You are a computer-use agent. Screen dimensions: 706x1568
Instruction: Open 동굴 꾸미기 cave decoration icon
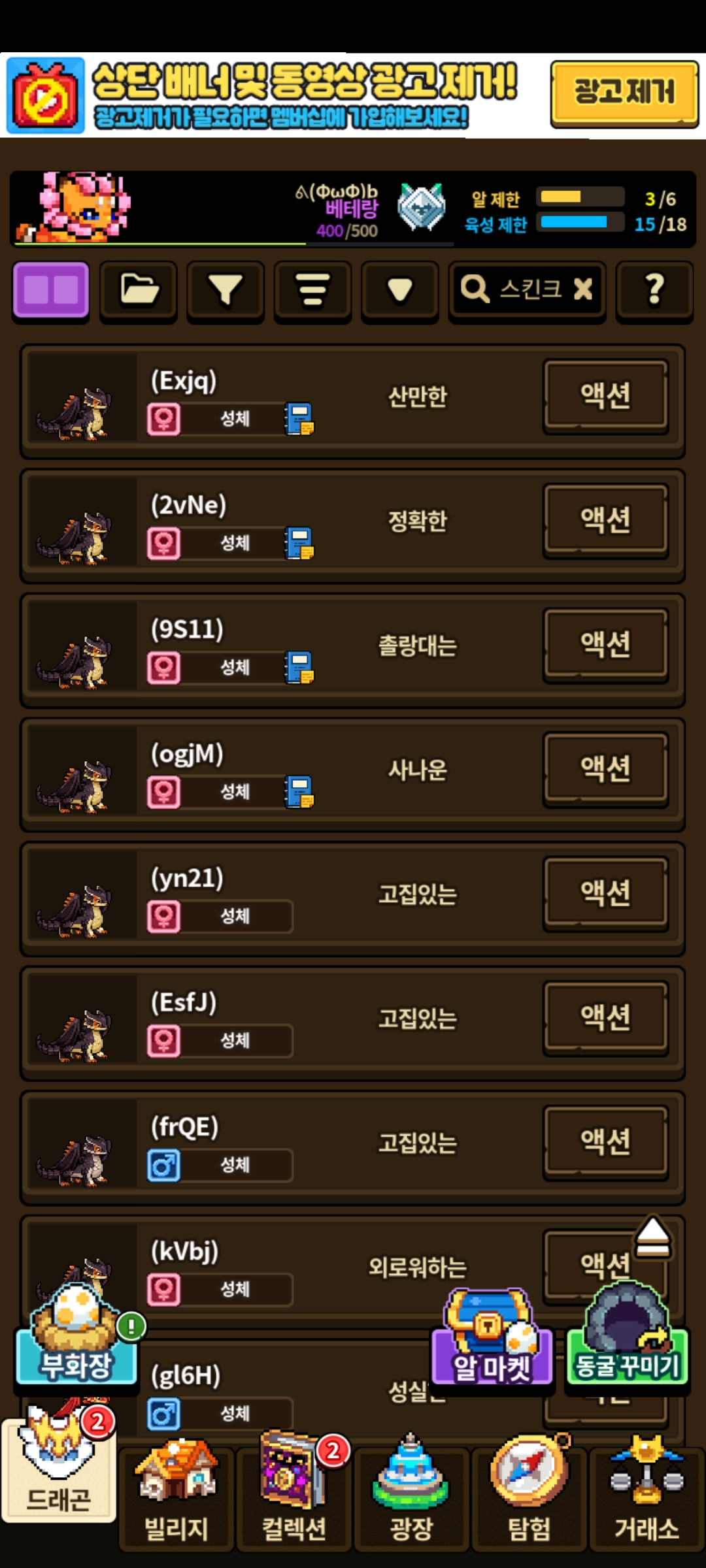point(626,1335)
